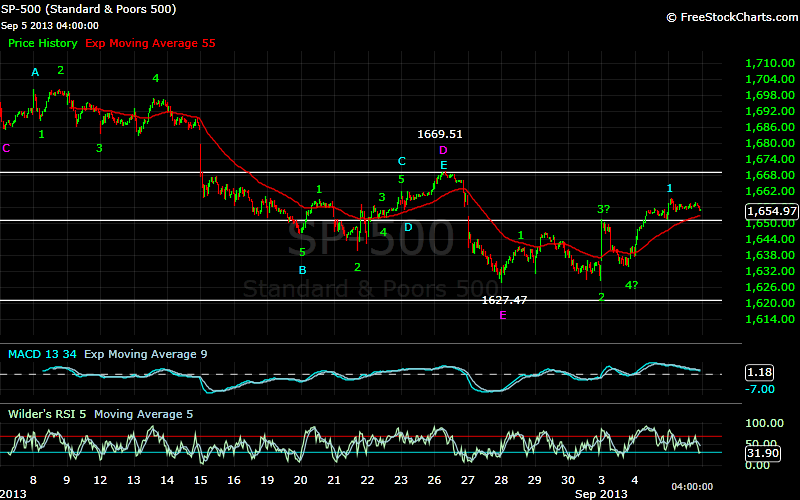Click the SP-500 (Standard & Poors 500) title

pyautogui.click(x=88, y=9)
